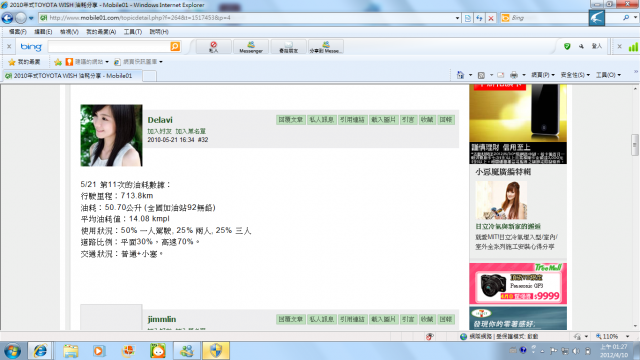Click the 登入 sign-in link on toolbar
The width and height of the screenshot is (640, 360).
597,47
